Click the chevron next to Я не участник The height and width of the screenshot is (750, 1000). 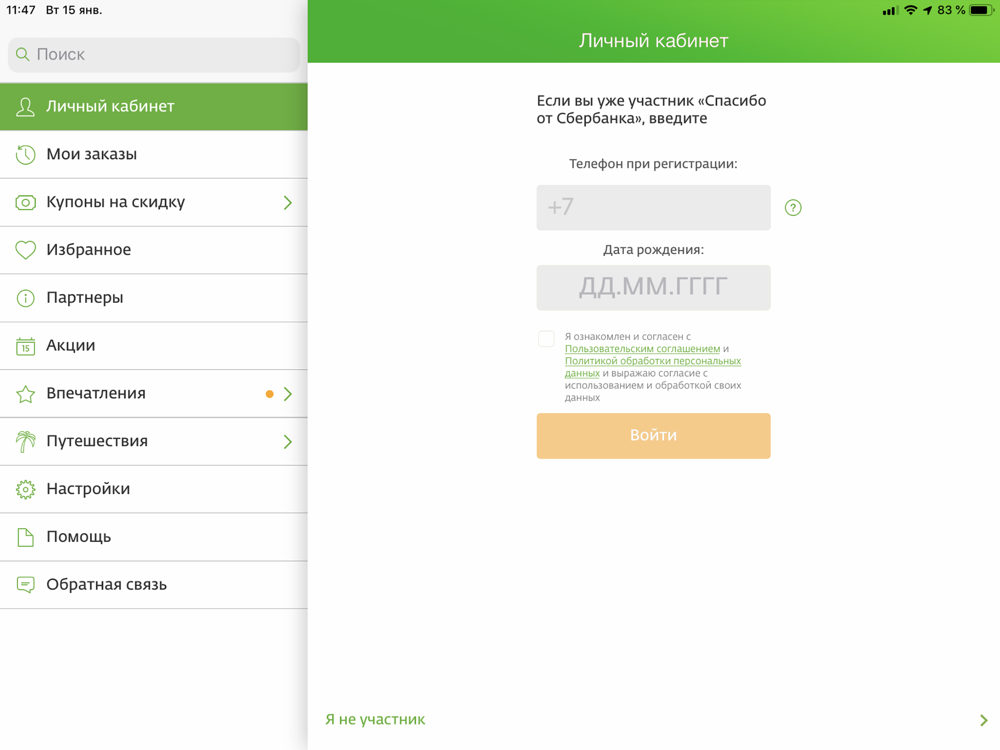click(x=983, y=720)
